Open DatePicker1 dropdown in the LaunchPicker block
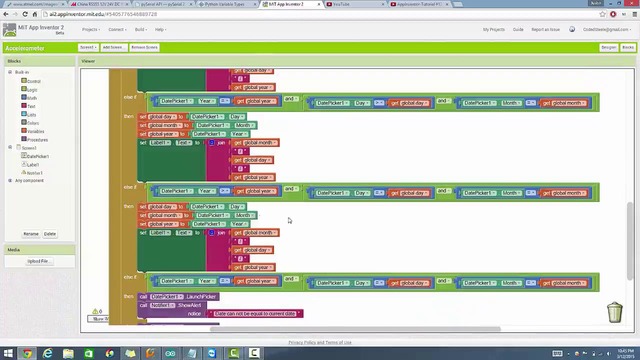The height and width of the screenshot is (360, 640). tap(167, 297)
